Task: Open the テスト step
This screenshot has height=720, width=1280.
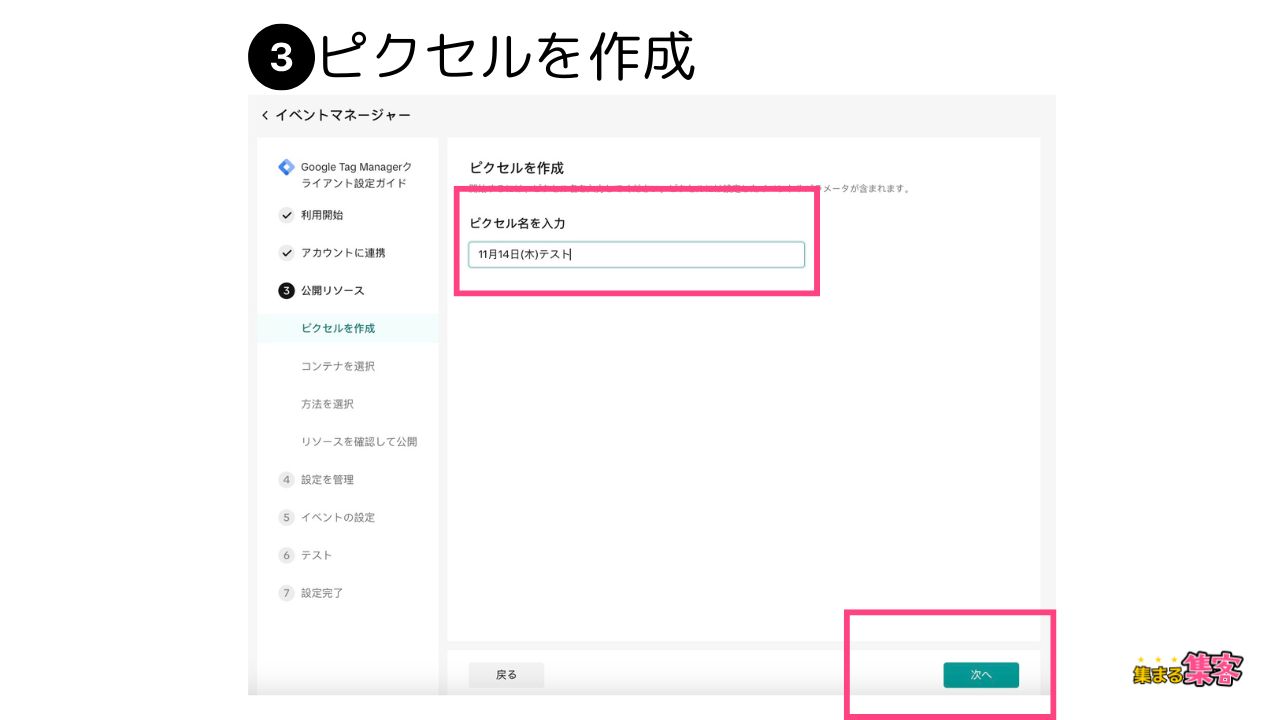Action: click(316, 555)
